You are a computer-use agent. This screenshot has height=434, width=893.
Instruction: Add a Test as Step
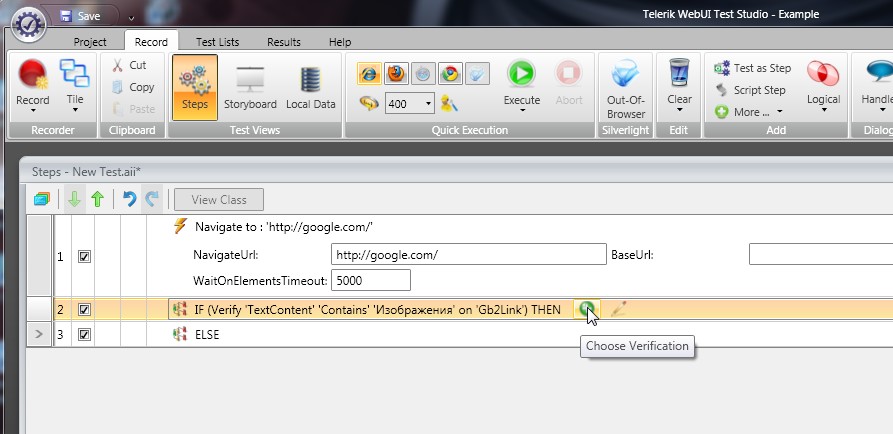pos(752,68)
